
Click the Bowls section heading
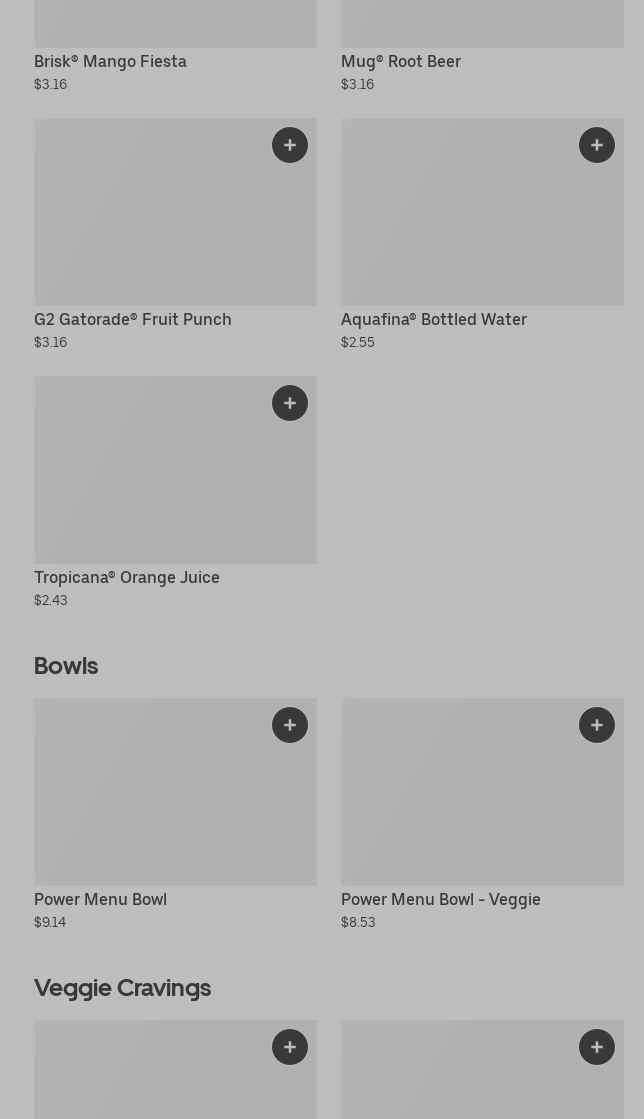pyautogui.click(x=66, y=665)
